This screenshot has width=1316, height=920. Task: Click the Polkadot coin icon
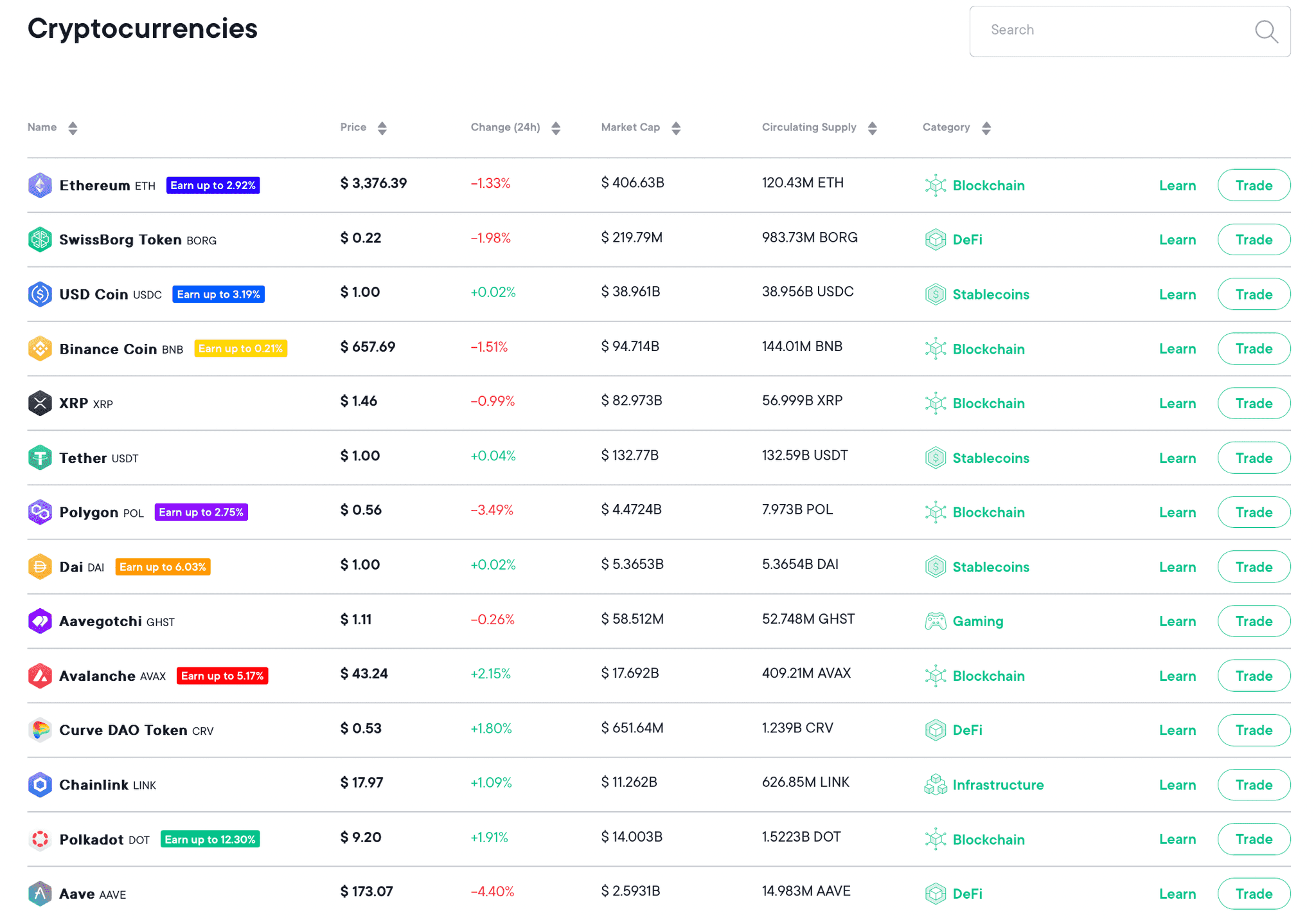[x=40, y=839]
